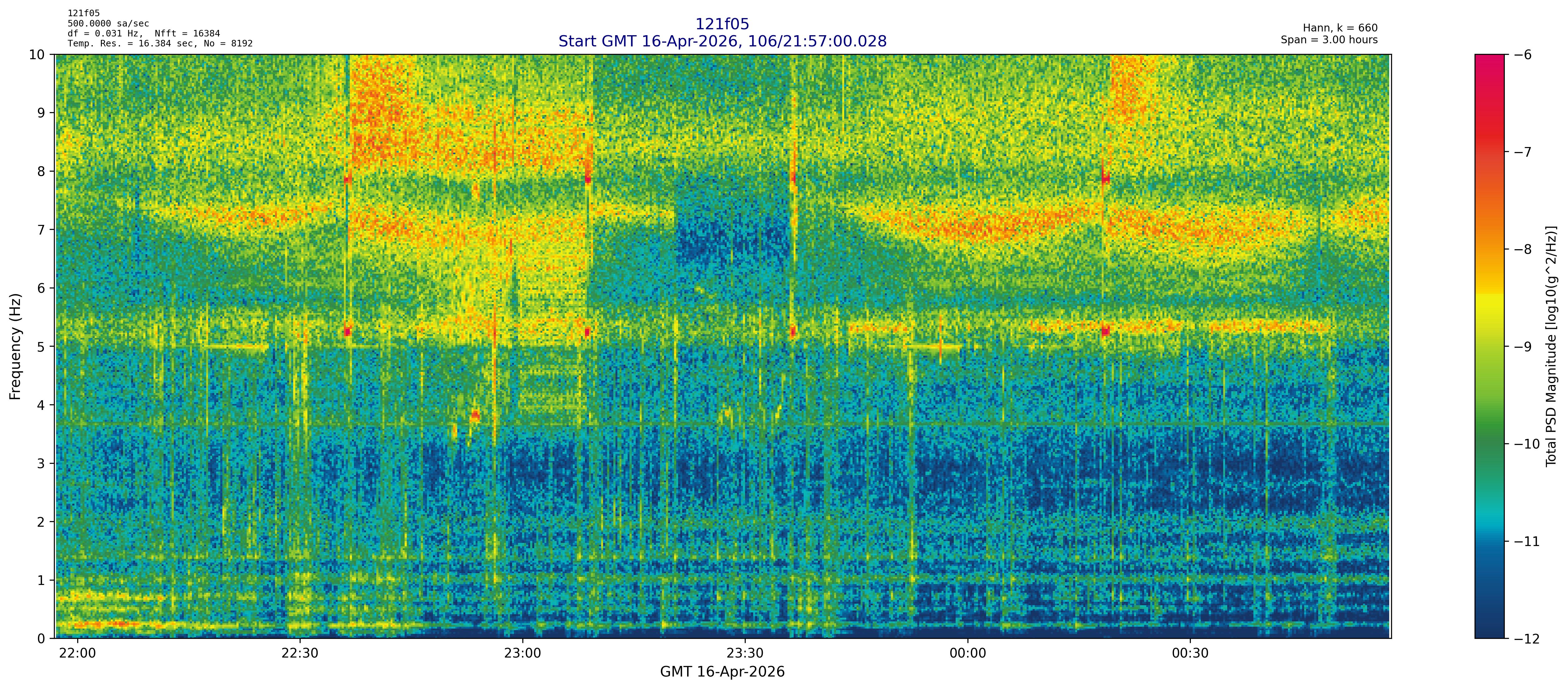Click the -8 colorbar tick label
This screenshot has height=689, width=1568.
pyautogui.click(x=1522, y=249)
